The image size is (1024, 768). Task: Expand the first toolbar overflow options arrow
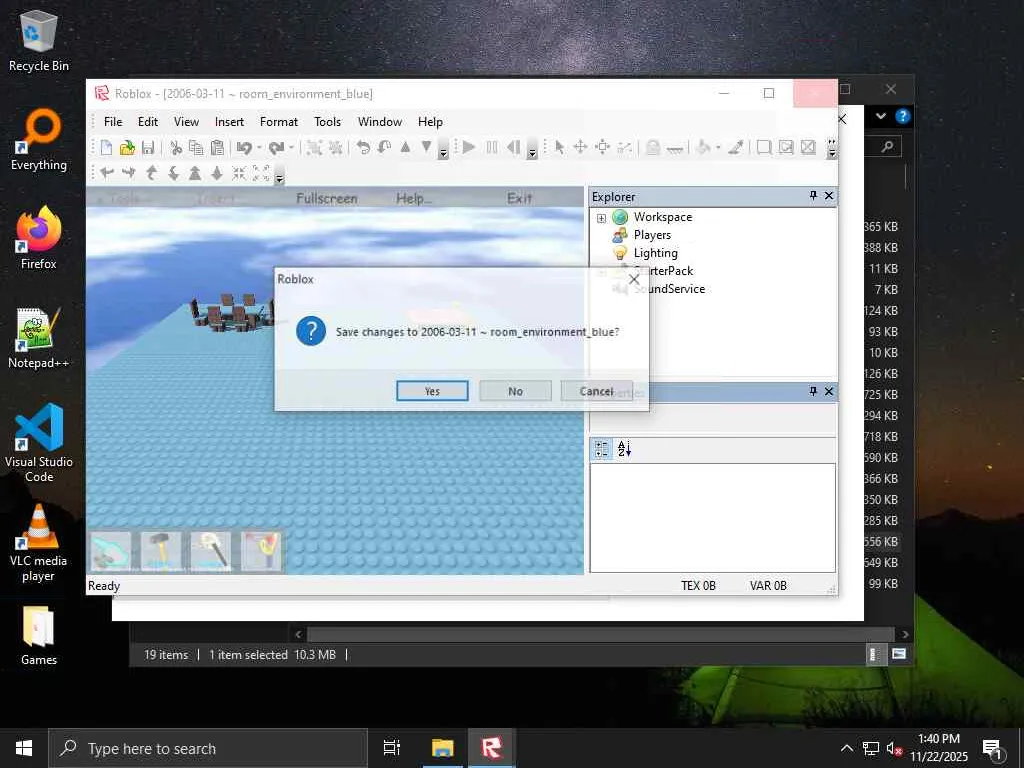tap(443, 149)
